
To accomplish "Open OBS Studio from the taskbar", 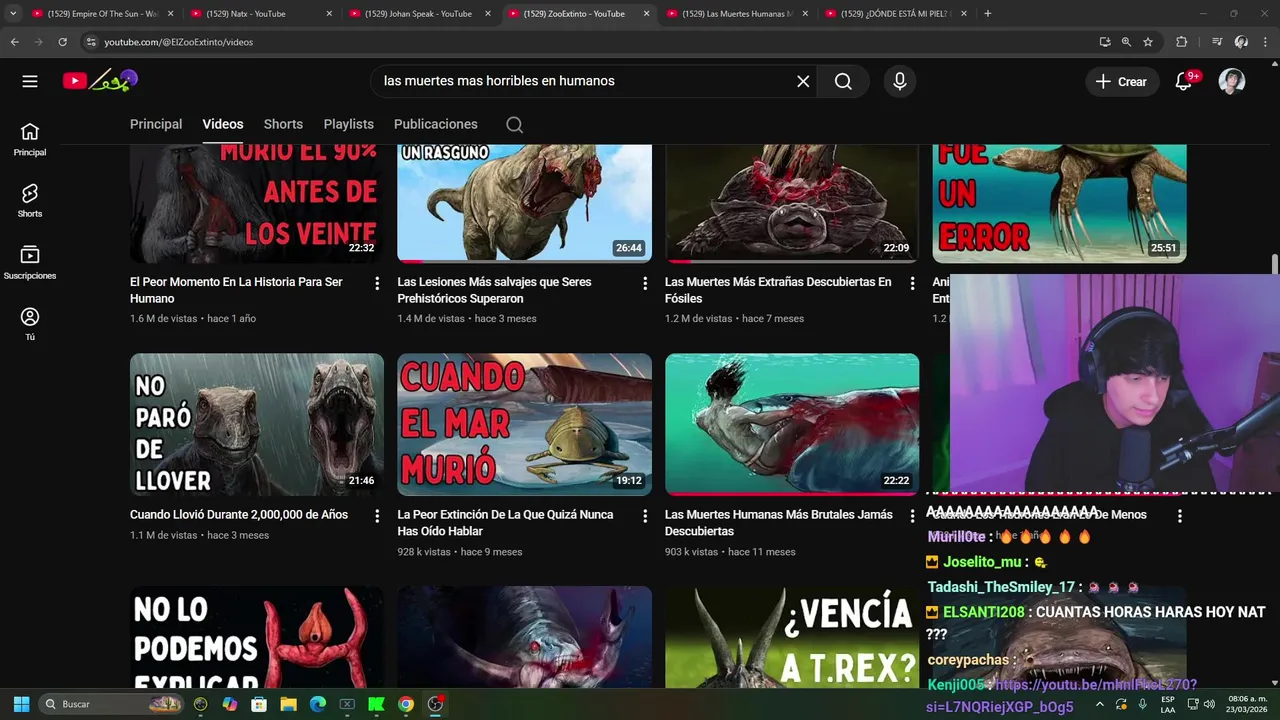I will (x=435, y=704).
